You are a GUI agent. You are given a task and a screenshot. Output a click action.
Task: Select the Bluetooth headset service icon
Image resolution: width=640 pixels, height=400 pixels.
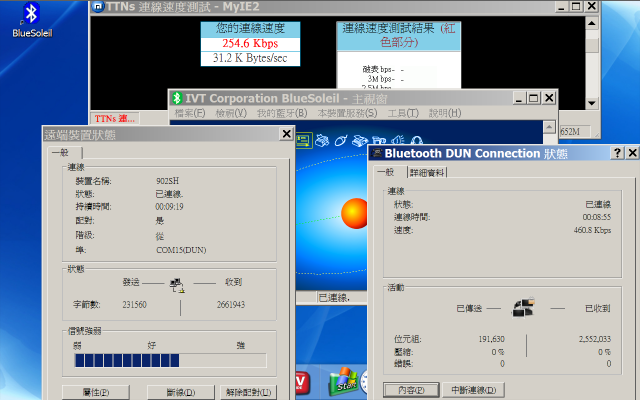pyautogui.click(x=416, y=141)
